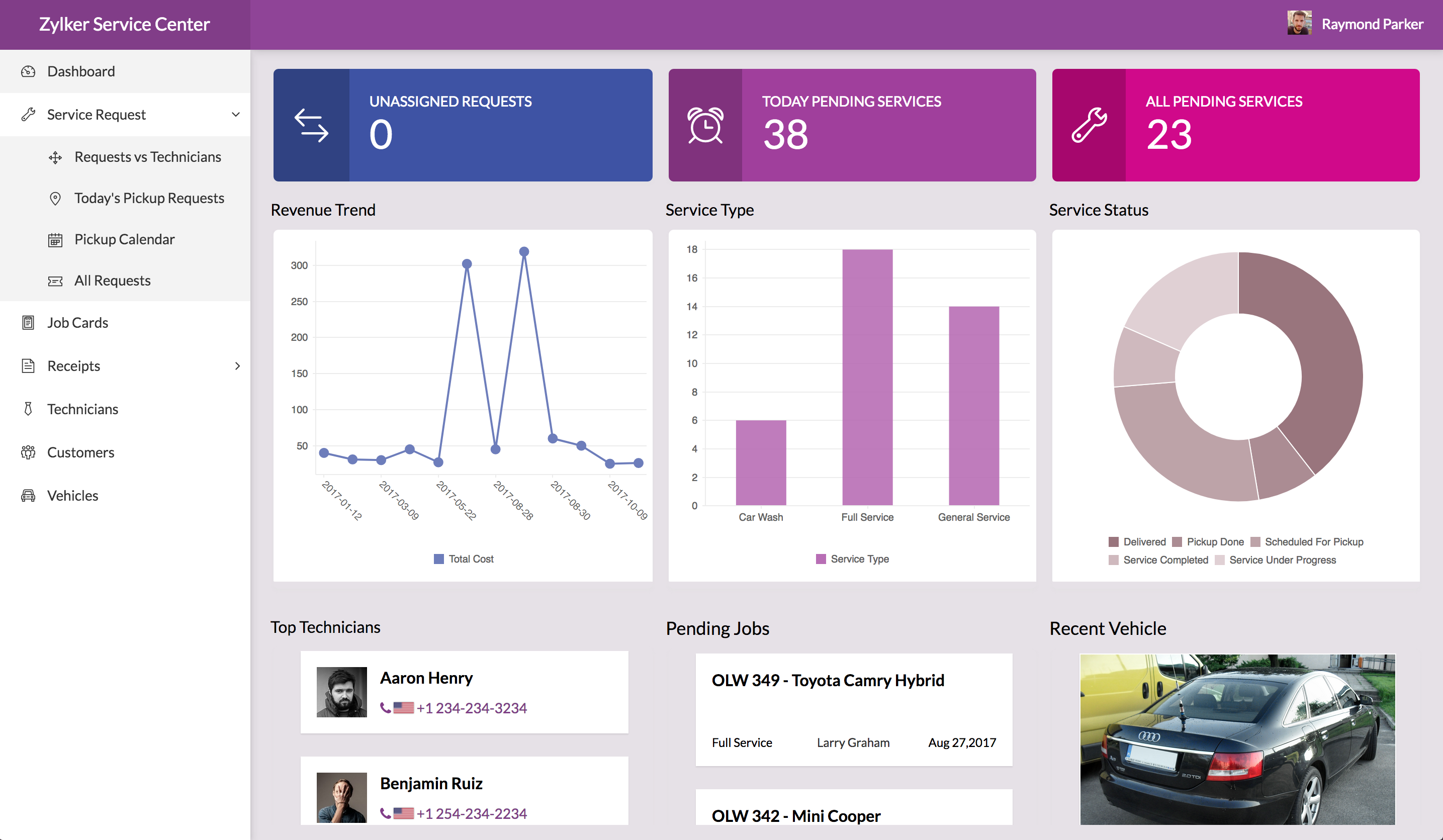Call Aaron Henry's phone number link
This screenshot has width=1443, height=840.
pos(471,708)
